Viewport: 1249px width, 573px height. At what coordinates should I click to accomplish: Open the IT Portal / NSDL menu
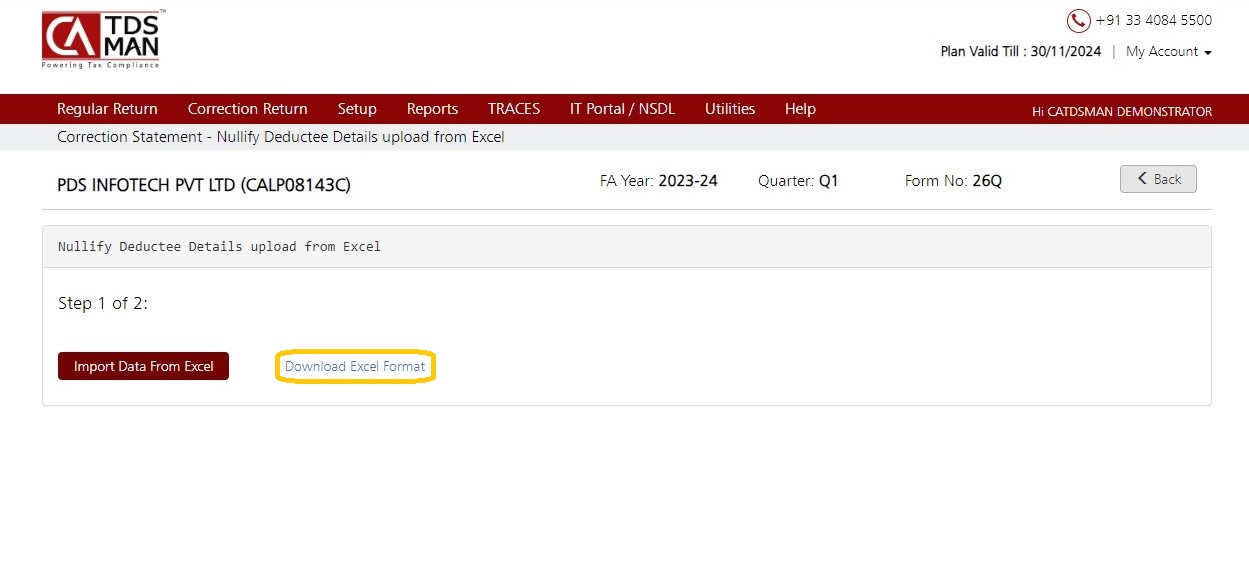pyautogui.click(x=622, y=109)
